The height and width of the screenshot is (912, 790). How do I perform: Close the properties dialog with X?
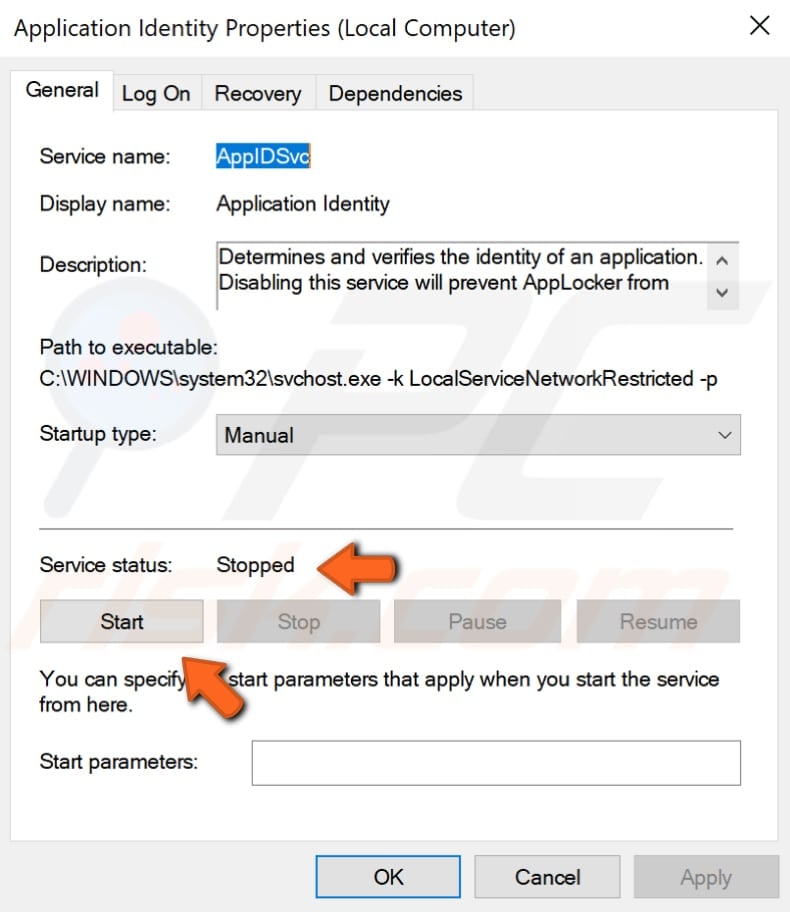tap(759, 26)
